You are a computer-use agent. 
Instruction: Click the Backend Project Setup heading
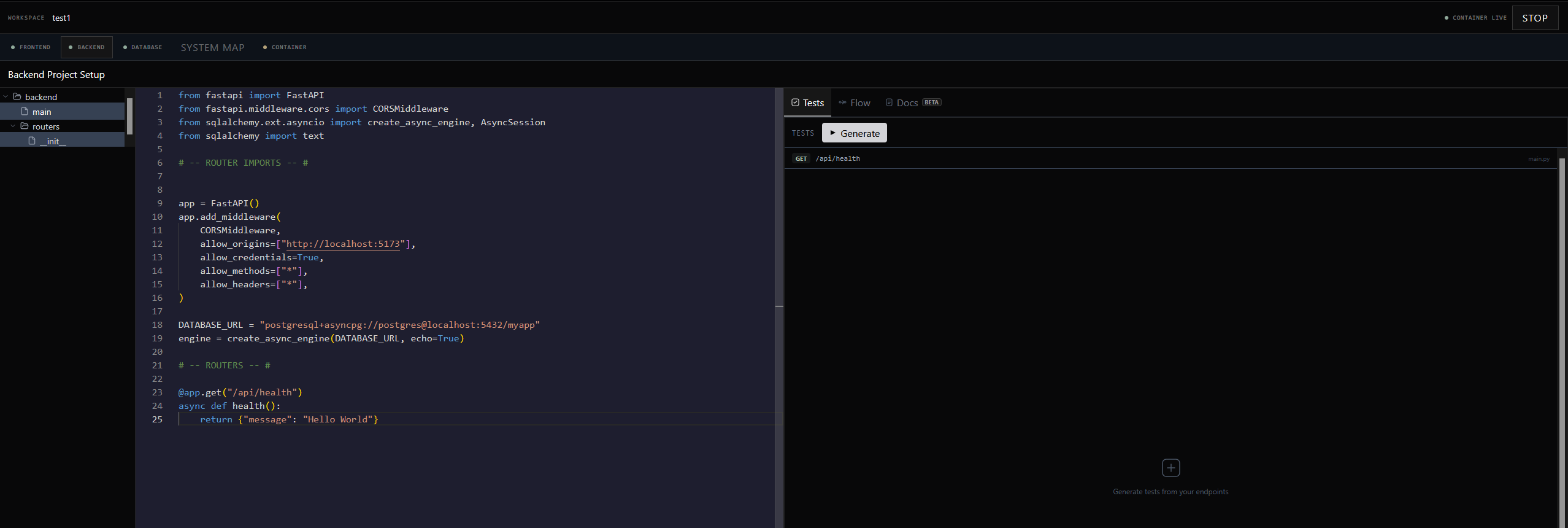click(x=56, y=75)
